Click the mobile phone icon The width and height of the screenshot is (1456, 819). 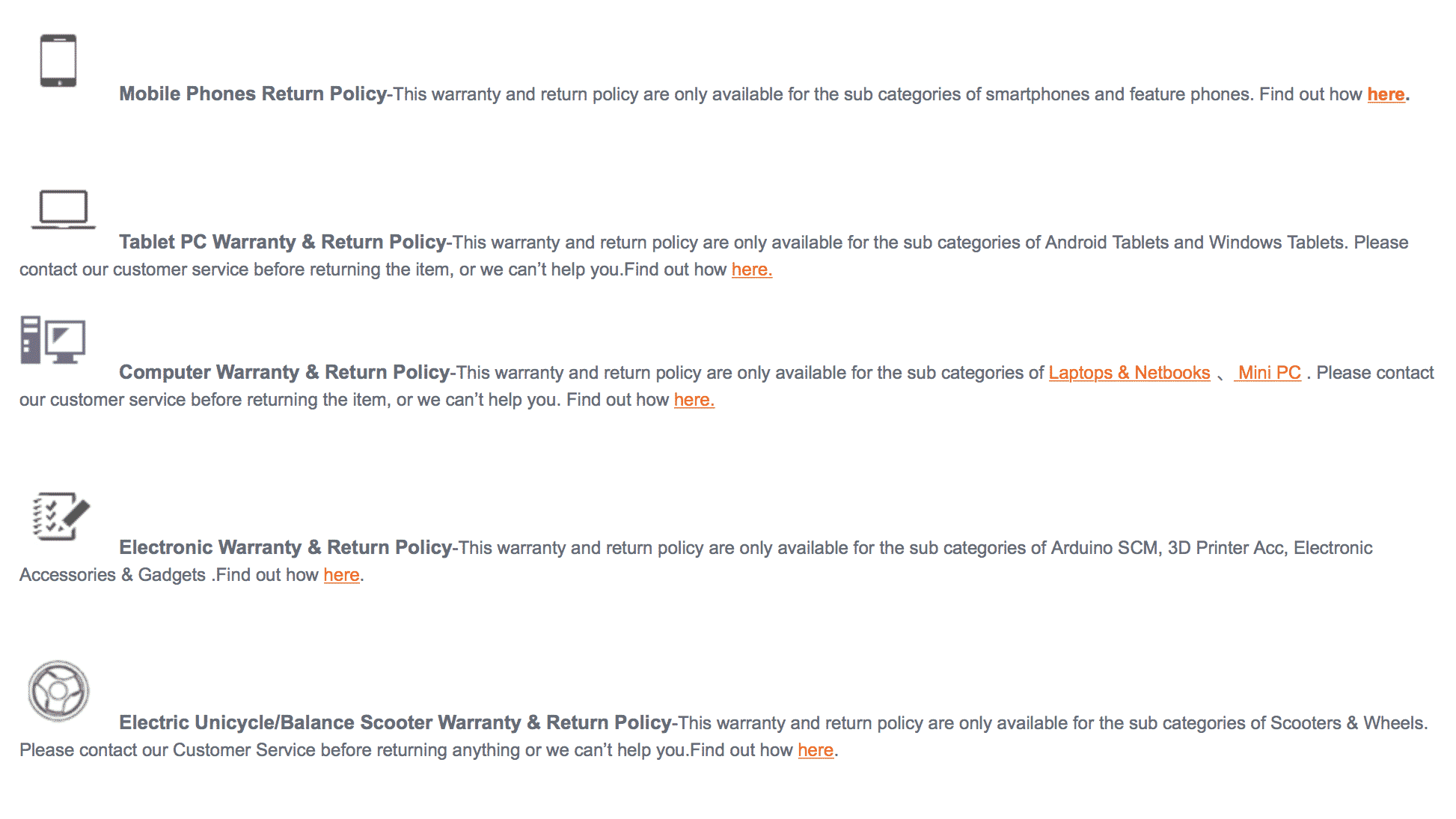click(x=58, y=61)
